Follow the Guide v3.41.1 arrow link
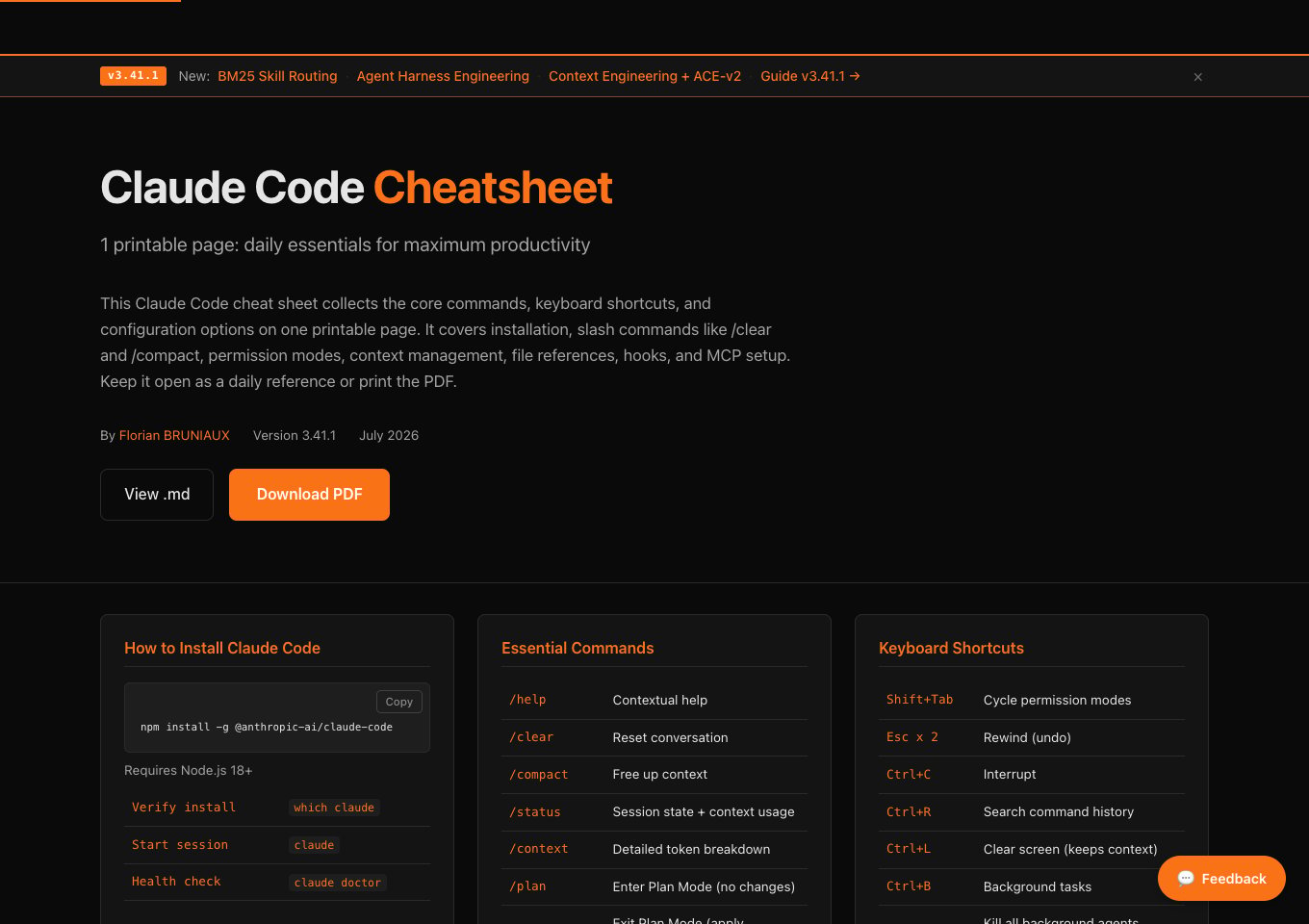Viewport: 1309px width, 924px height. pyautogui.click(x=810, y=76)
